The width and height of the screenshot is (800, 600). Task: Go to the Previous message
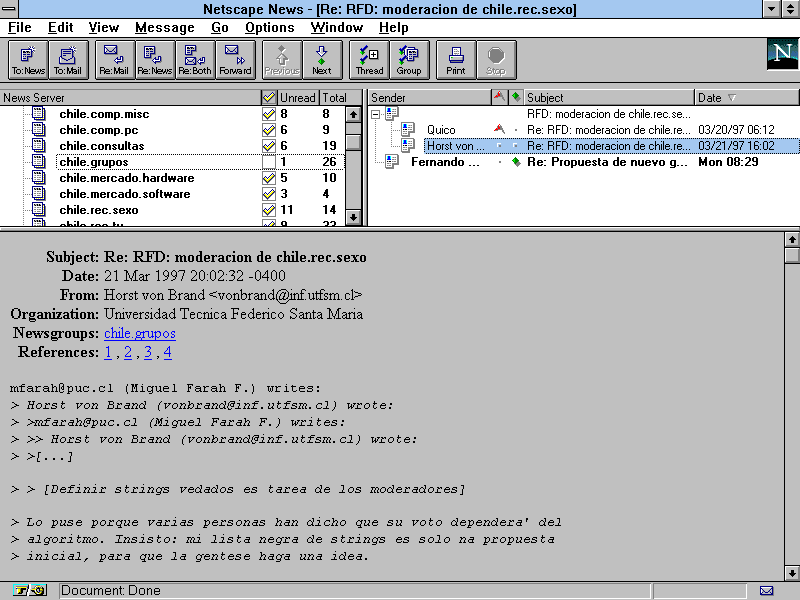282,60
